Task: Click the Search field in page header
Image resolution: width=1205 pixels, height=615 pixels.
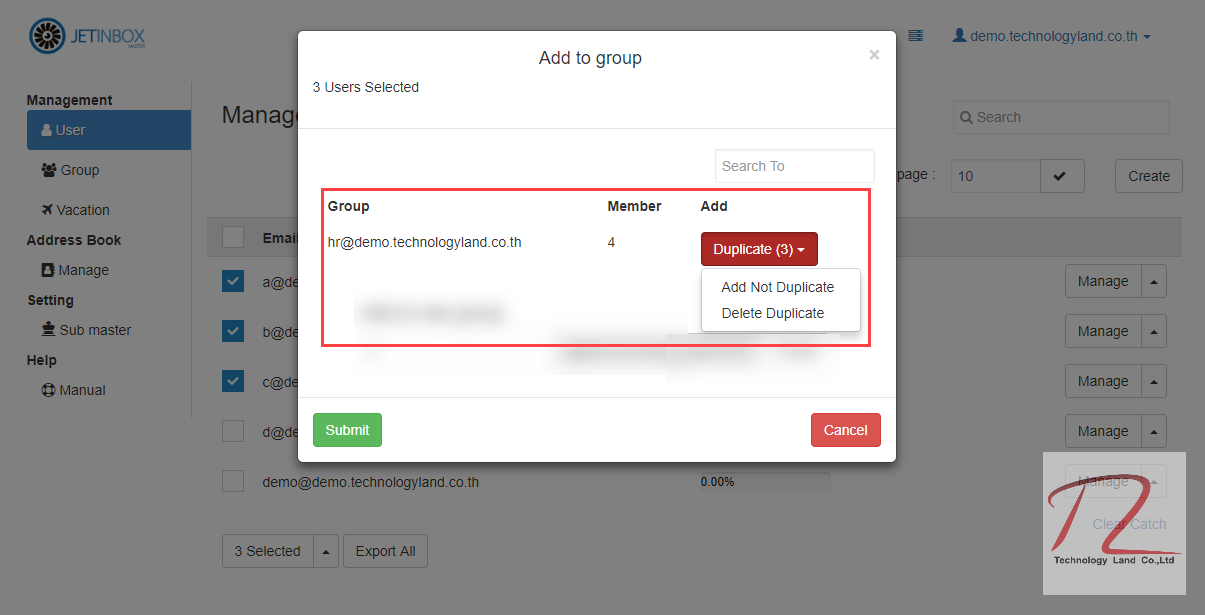Action: pyautogui.click(x=1061, y=117)
